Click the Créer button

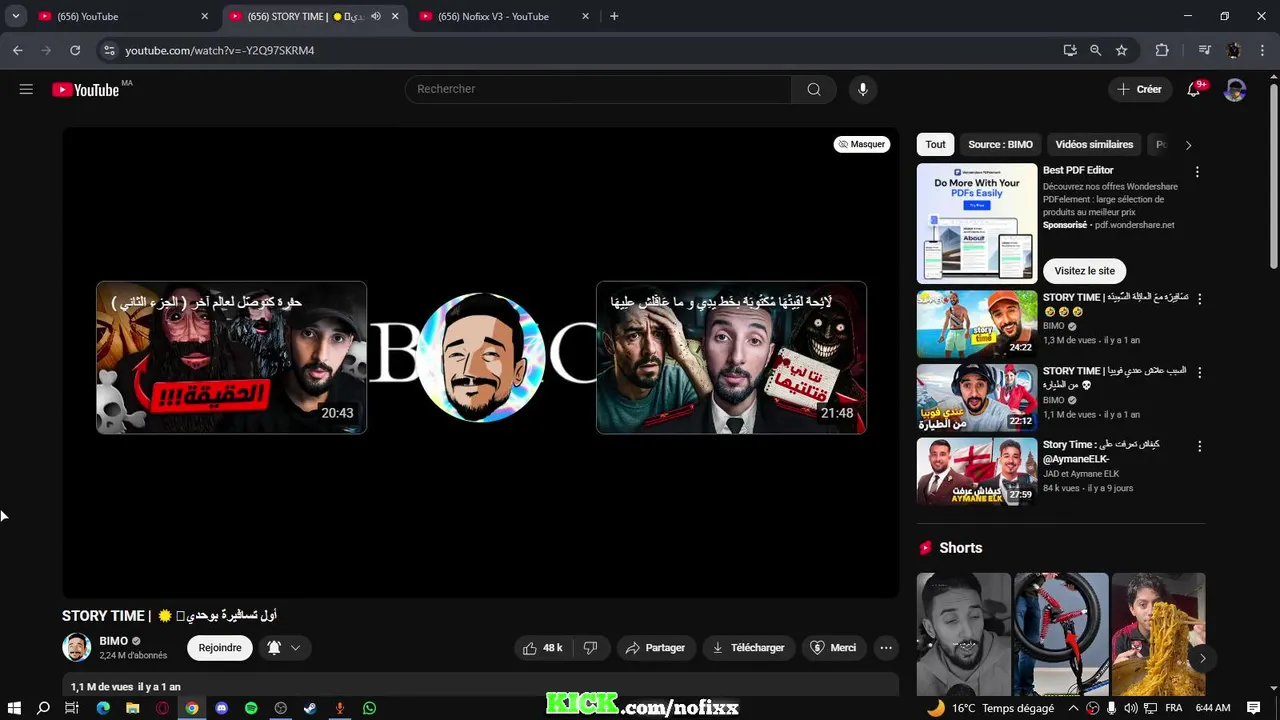click(1140, 89)
